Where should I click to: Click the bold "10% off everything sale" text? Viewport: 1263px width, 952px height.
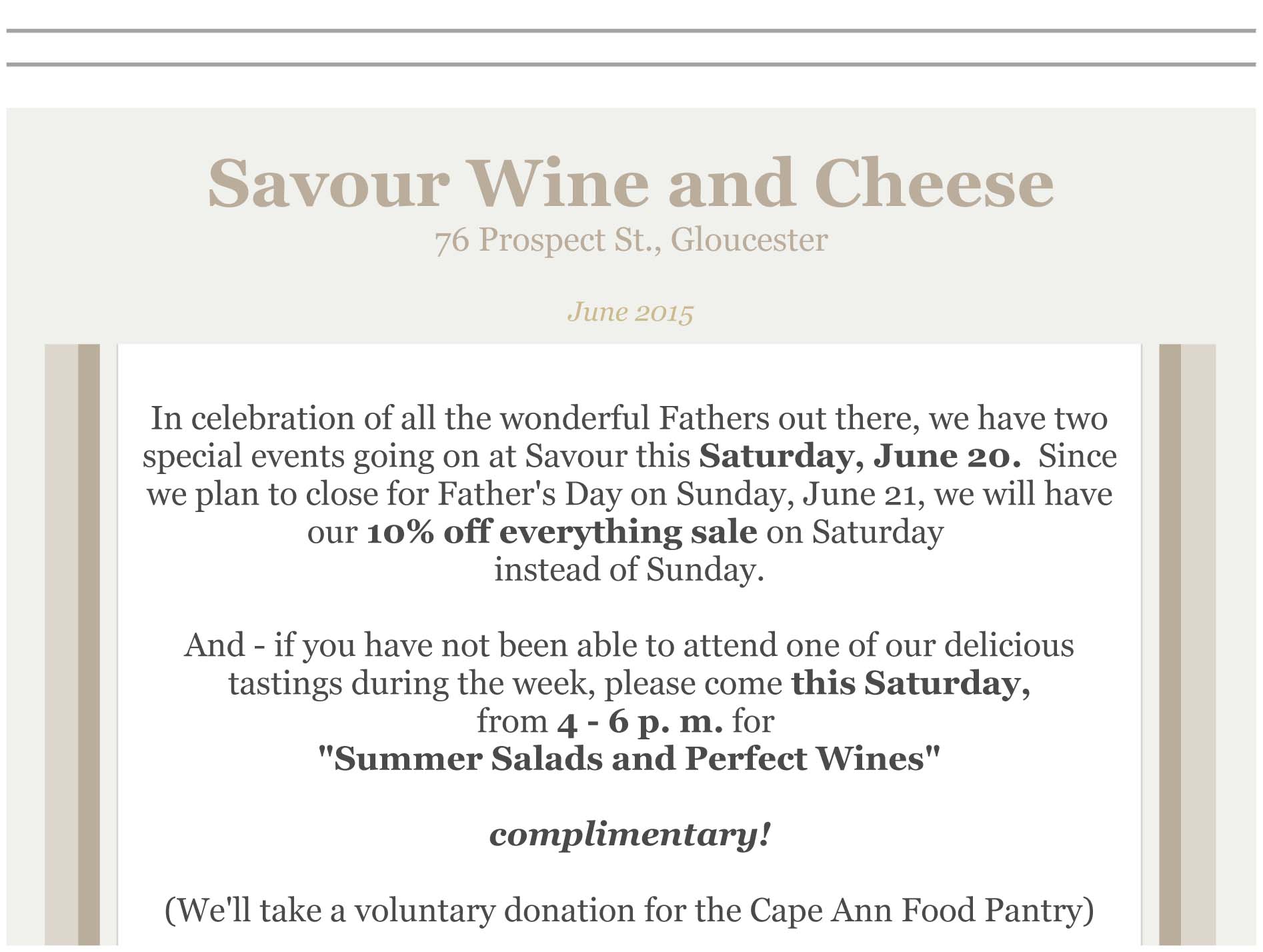point(561,532)
